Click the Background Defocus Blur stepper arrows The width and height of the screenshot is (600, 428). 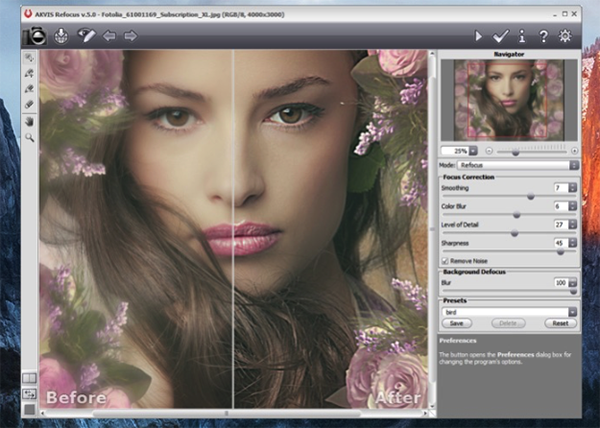pos(572,283)
